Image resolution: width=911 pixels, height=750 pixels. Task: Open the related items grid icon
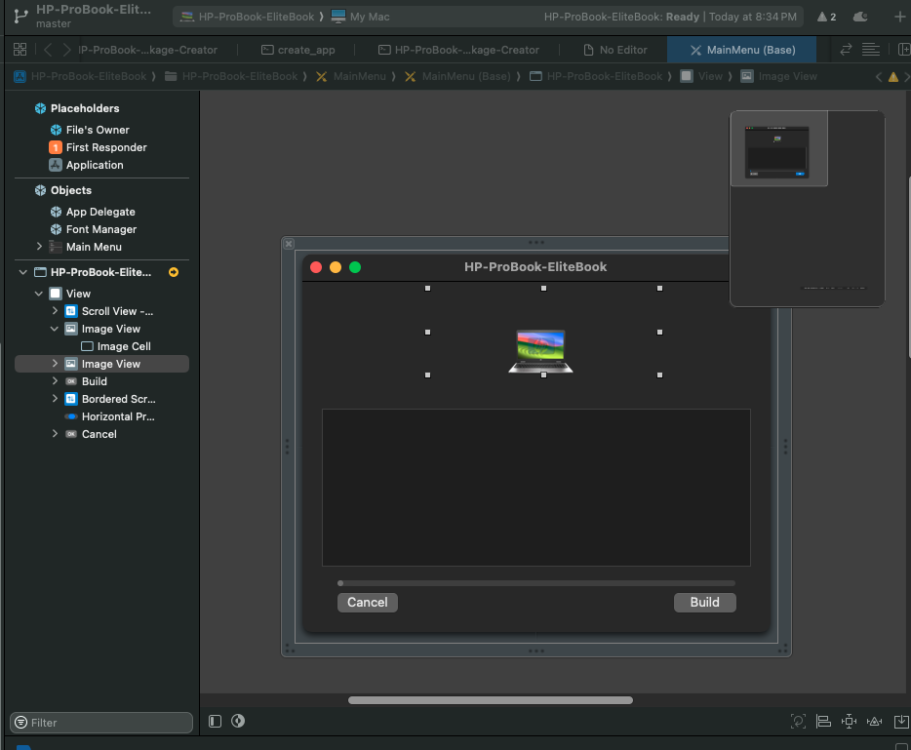(x=20, y=49)
